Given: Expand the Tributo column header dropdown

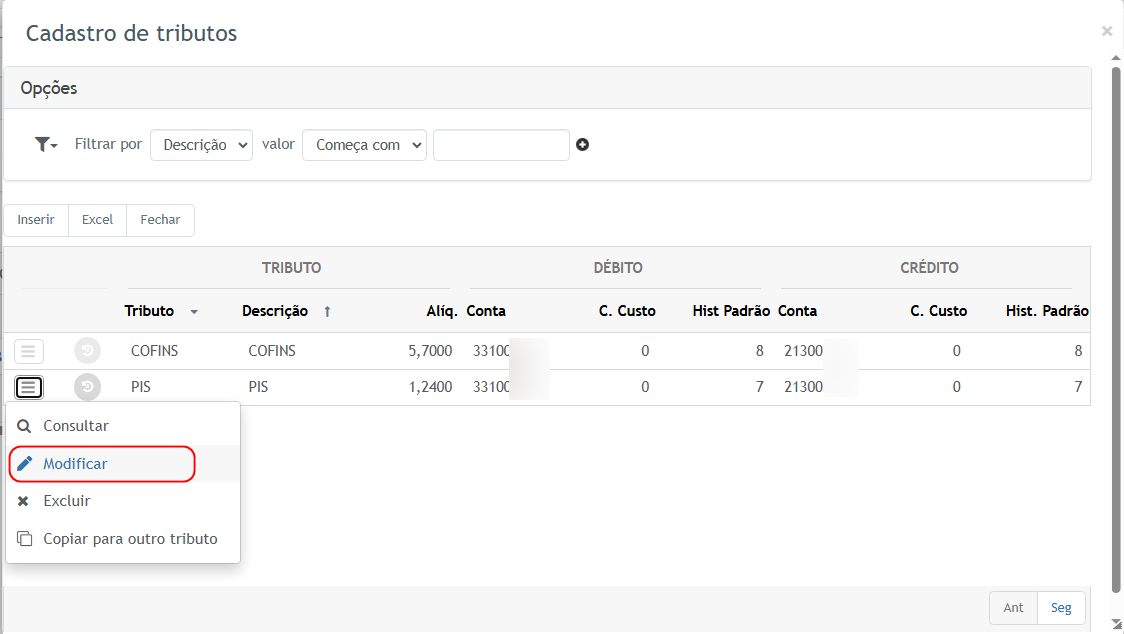Looking at the screenshot, I should (194, 312).
